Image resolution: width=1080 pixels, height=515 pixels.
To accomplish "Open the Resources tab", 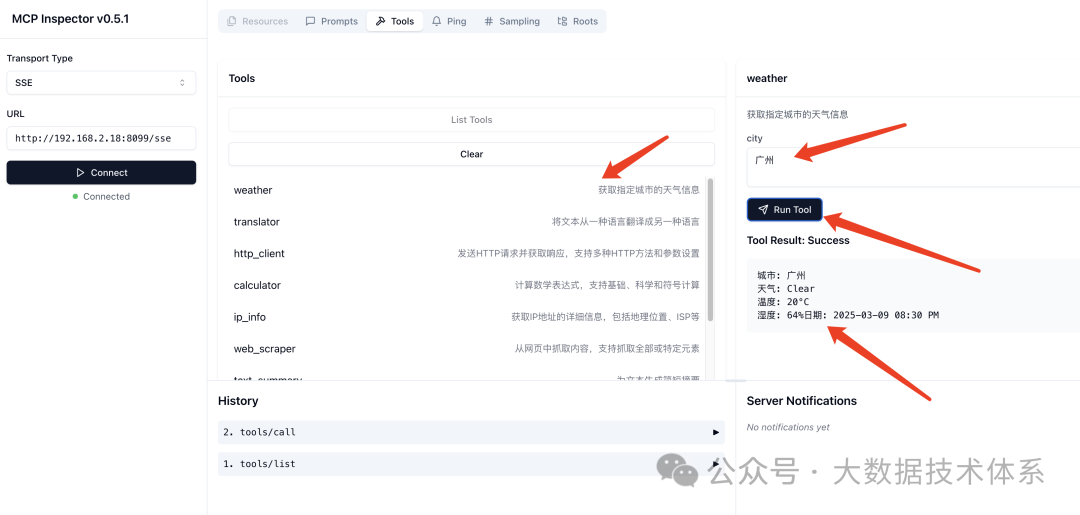I will pyautogui.click(x=258, y=21).
